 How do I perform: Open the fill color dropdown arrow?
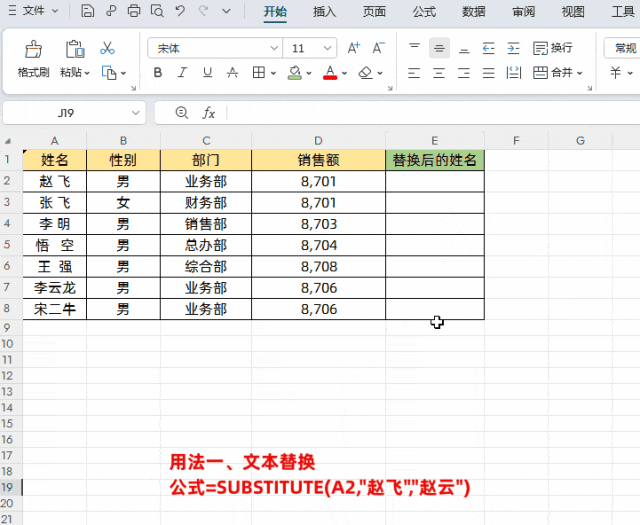pos(309,73)
